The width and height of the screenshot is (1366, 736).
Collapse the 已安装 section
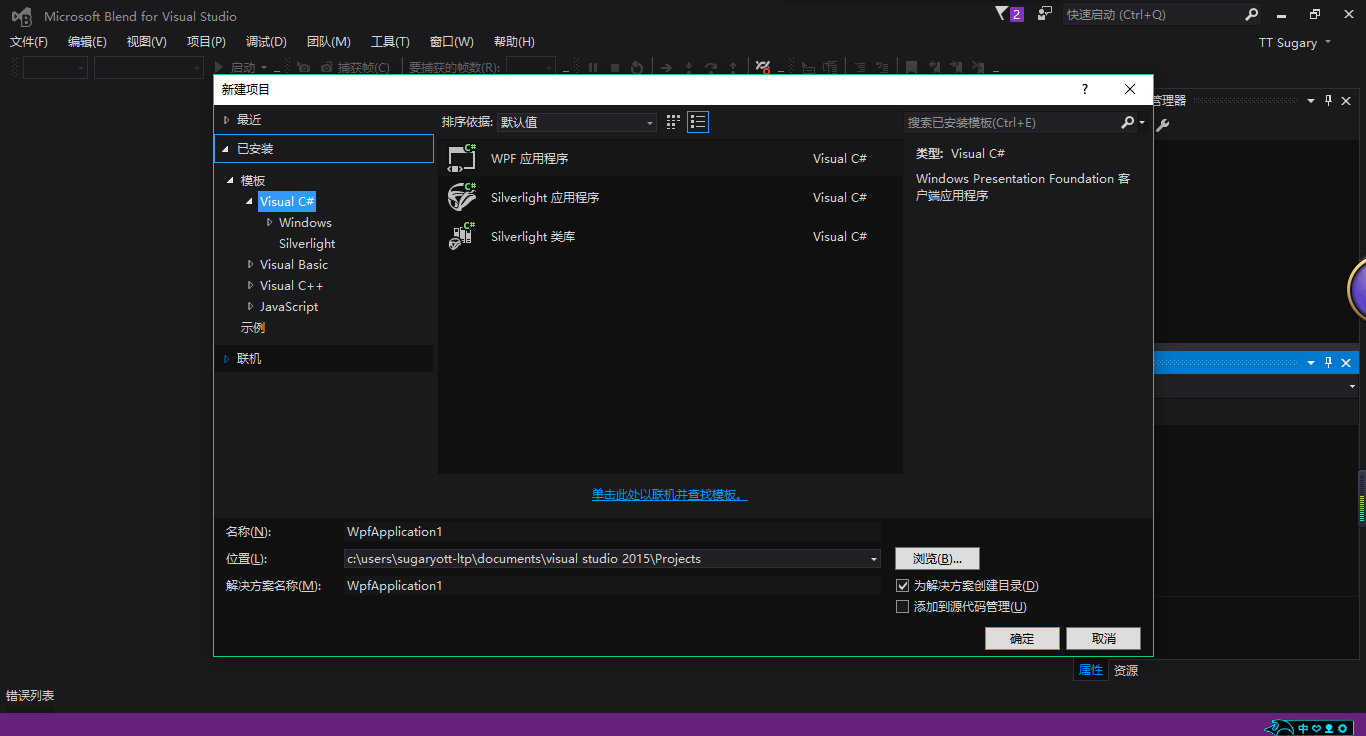(x=227, y=148)
